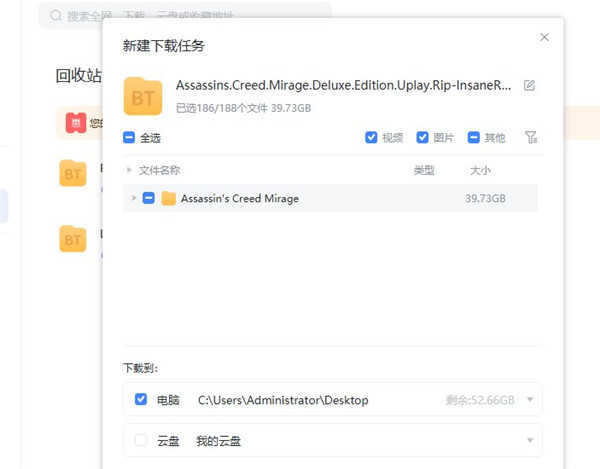
Task: Open the file filter funnel icon
Action: [x=531, y=137]
